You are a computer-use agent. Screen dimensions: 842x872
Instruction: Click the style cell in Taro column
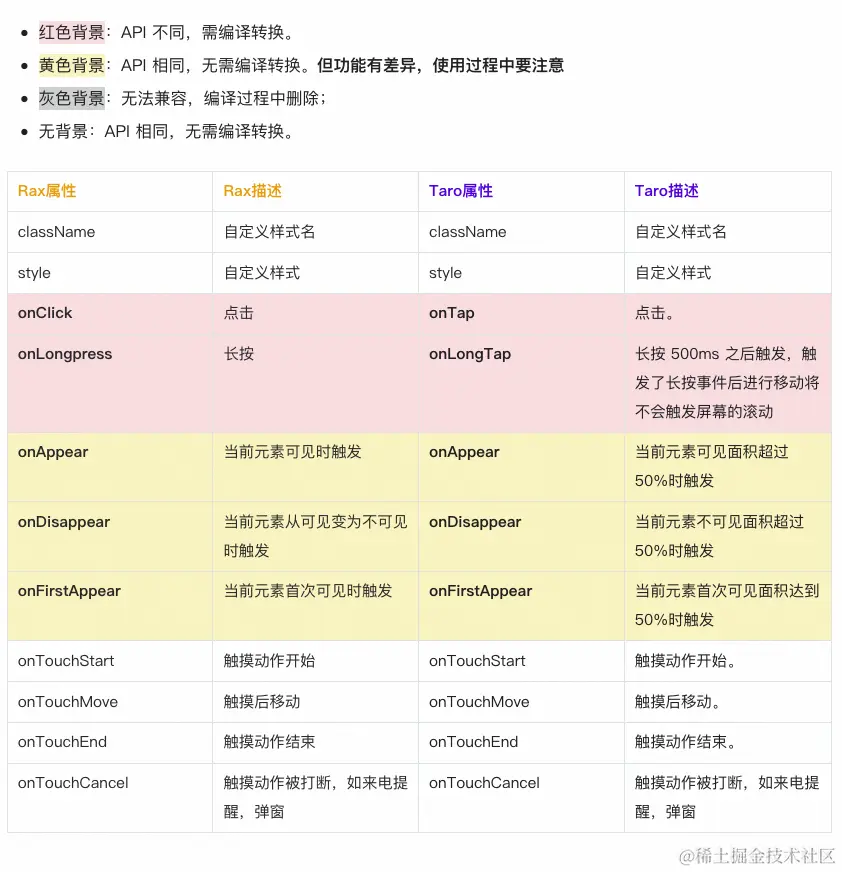444,272
